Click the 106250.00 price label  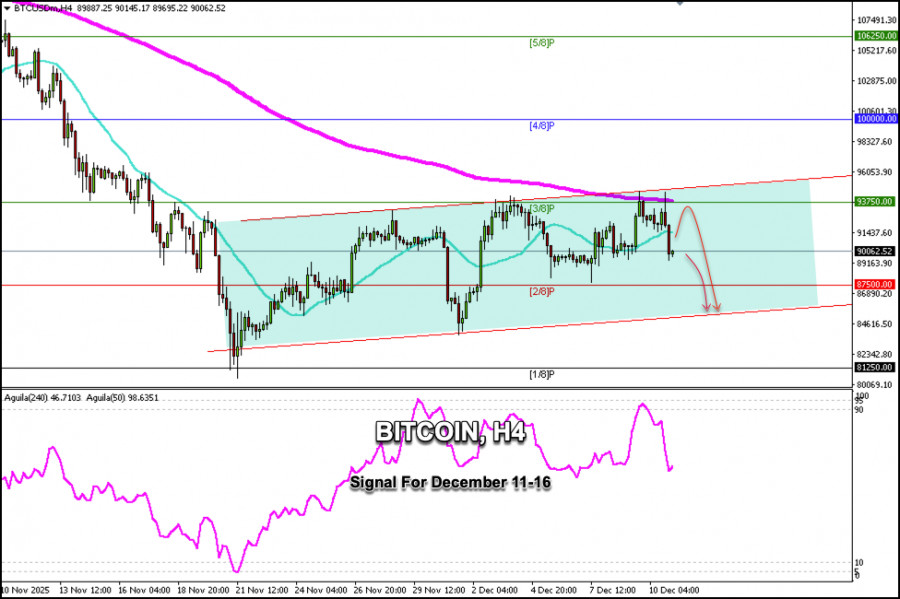pos(876,36)
